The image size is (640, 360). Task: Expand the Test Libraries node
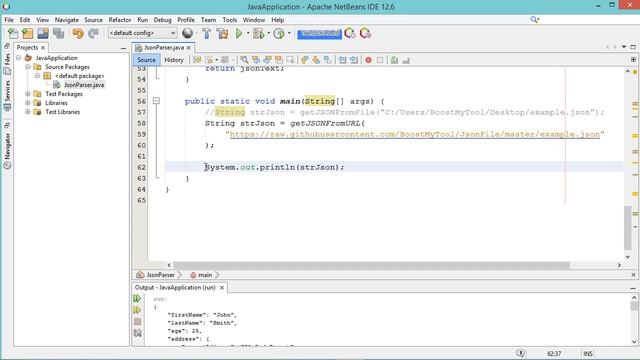(28, 112)
